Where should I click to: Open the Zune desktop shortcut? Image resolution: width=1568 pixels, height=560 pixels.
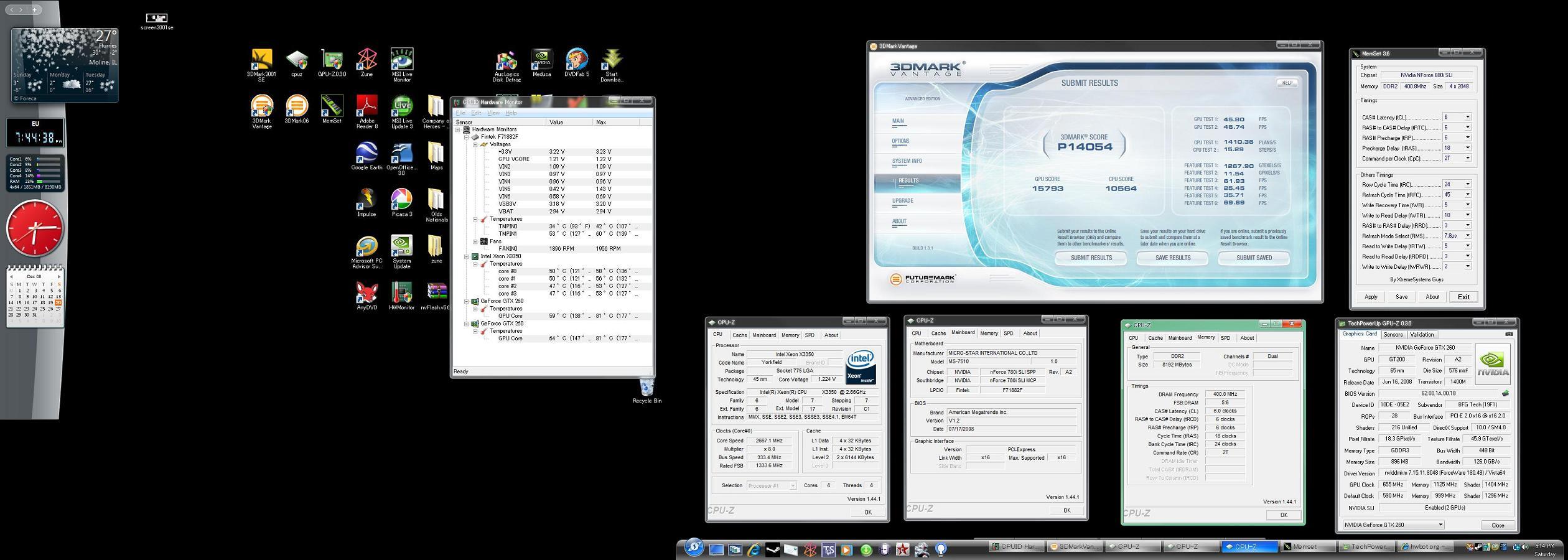coord(366,64)
